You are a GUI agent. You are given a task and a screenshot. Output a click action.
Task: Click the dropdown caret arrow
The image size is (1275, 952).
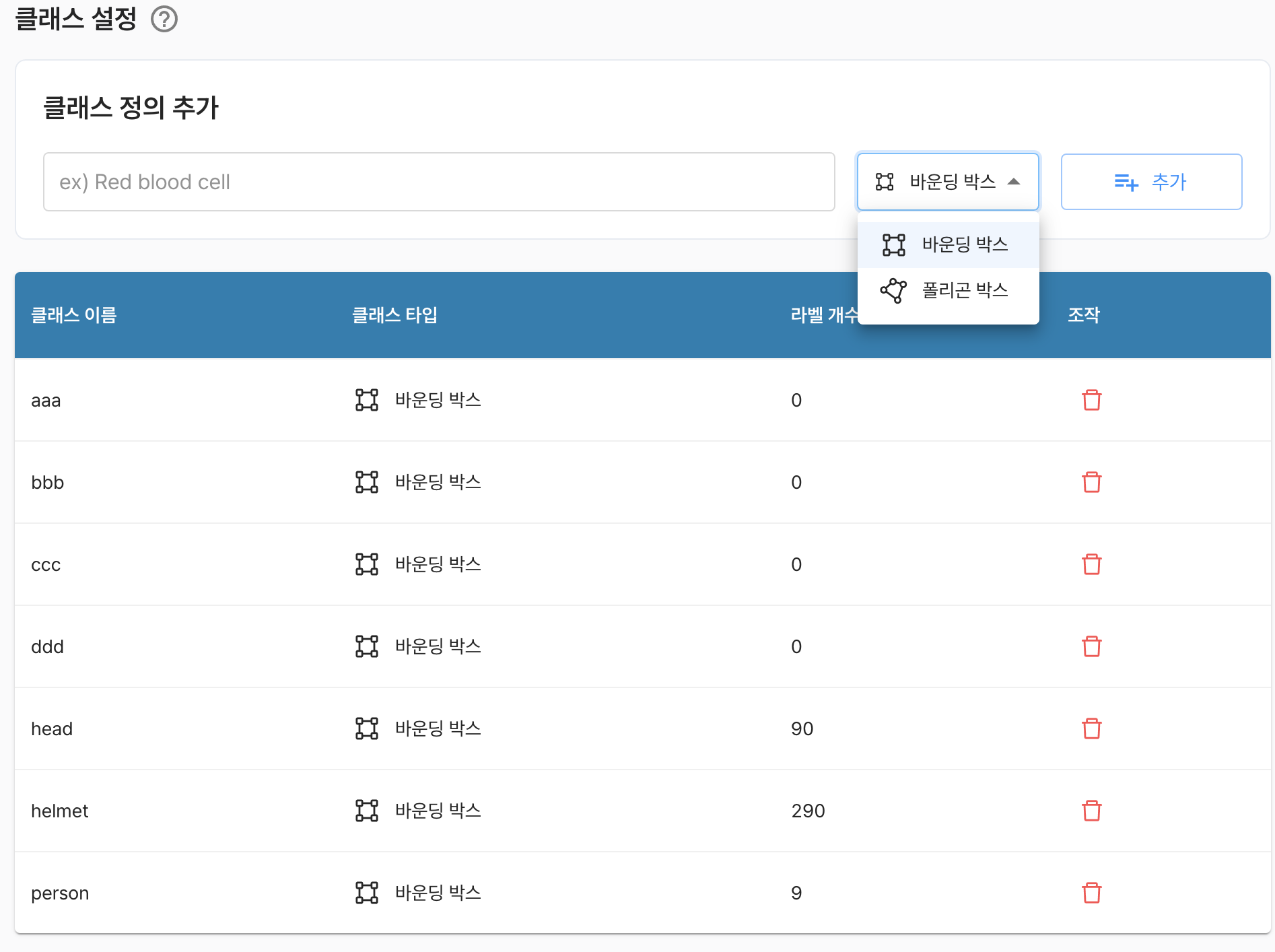point(1014,182)
